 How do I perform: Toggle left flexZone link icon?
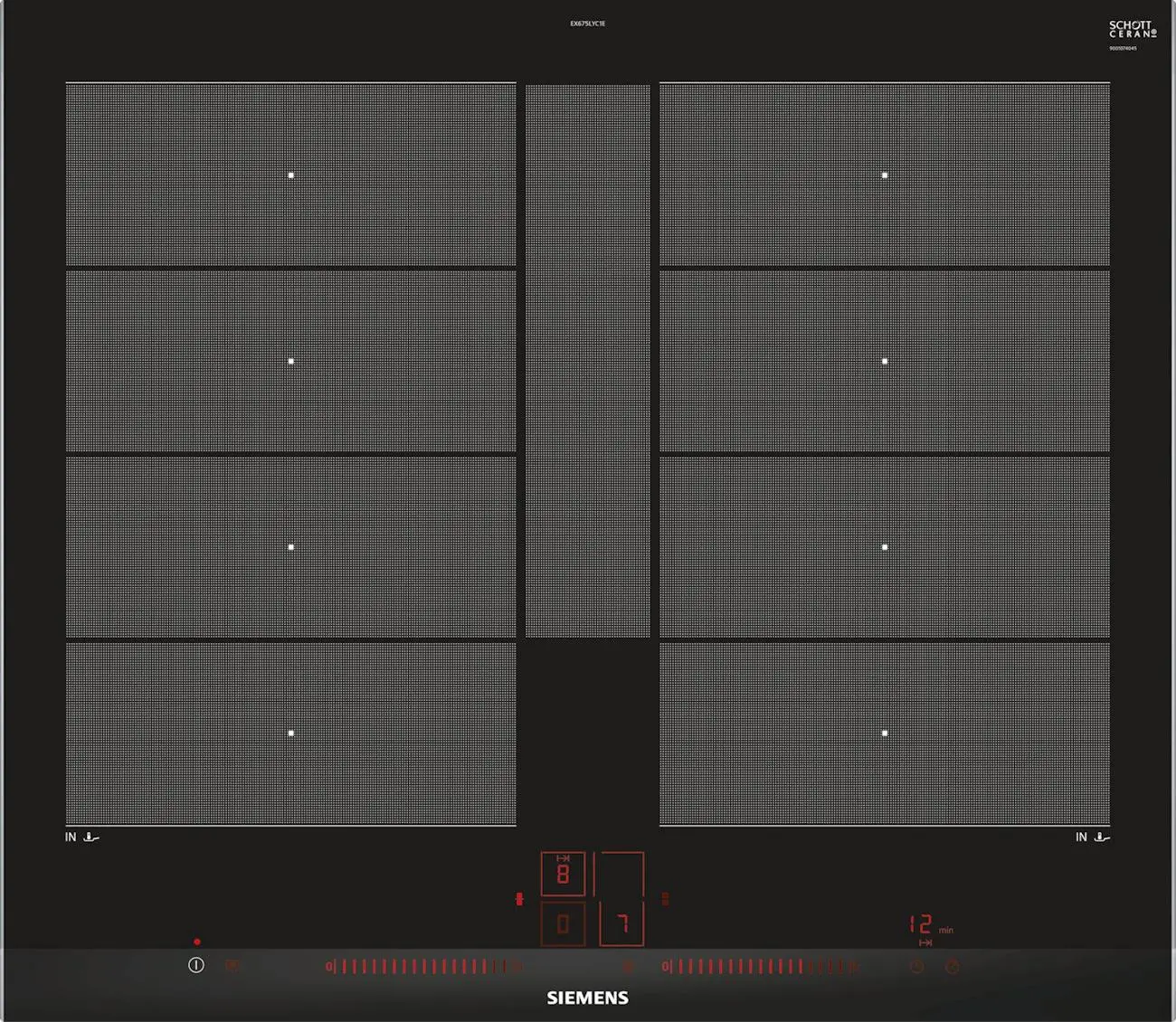[519, 899]
